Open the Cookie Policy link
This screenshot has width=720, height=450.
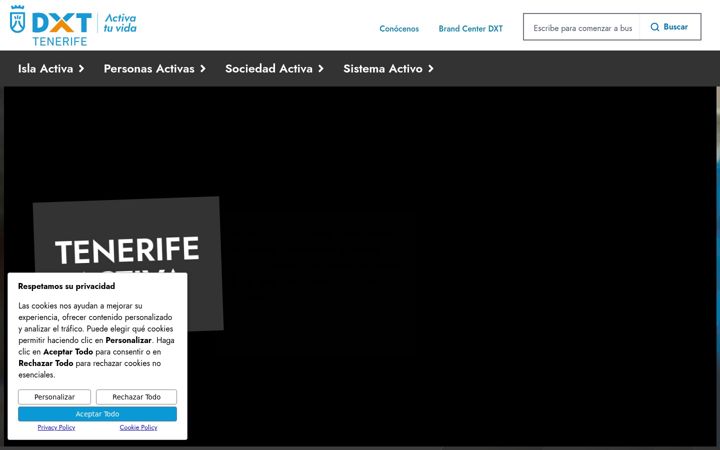[138, 428]
